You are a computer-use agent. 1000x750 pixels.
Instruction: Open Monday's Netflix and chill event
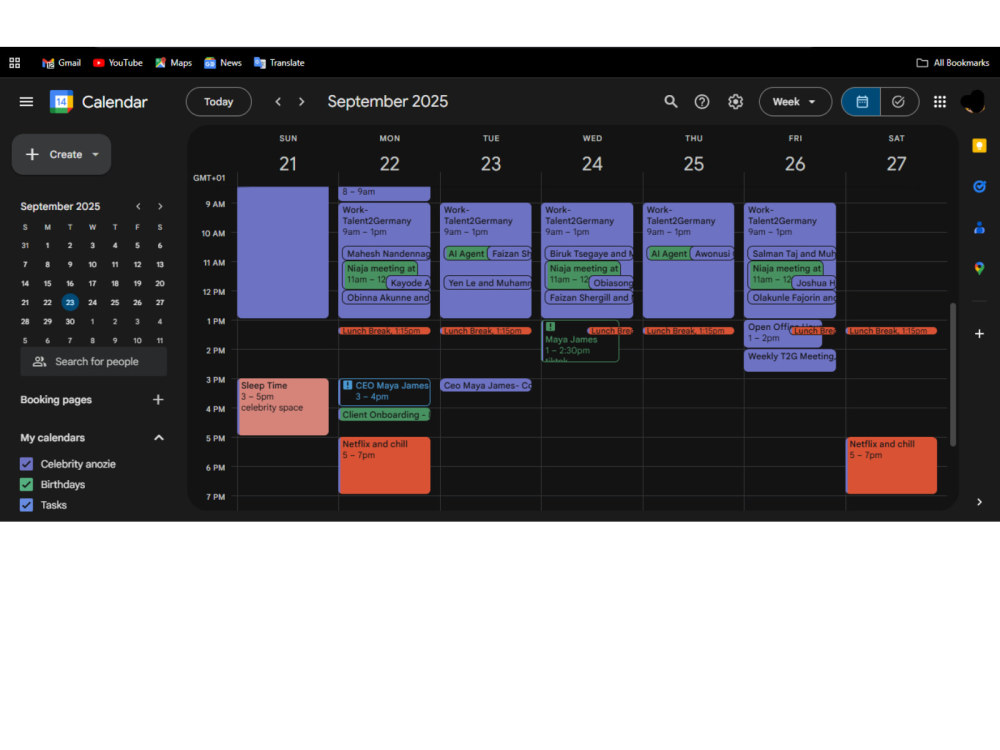(385, 465)
